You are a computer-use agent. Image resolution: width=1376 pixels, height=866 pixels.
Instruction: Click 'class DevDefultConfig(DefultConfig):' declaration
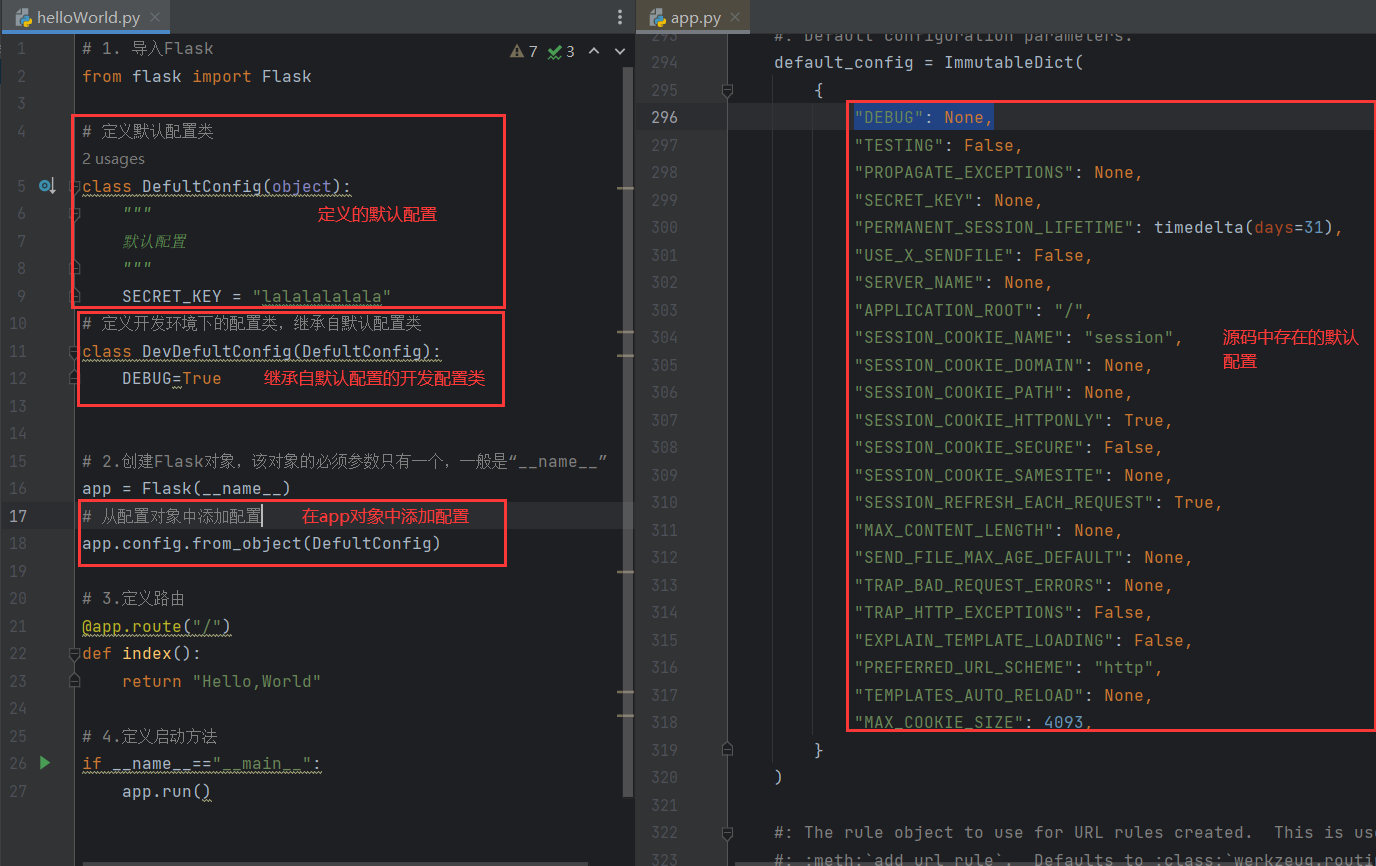click(262, 351)
